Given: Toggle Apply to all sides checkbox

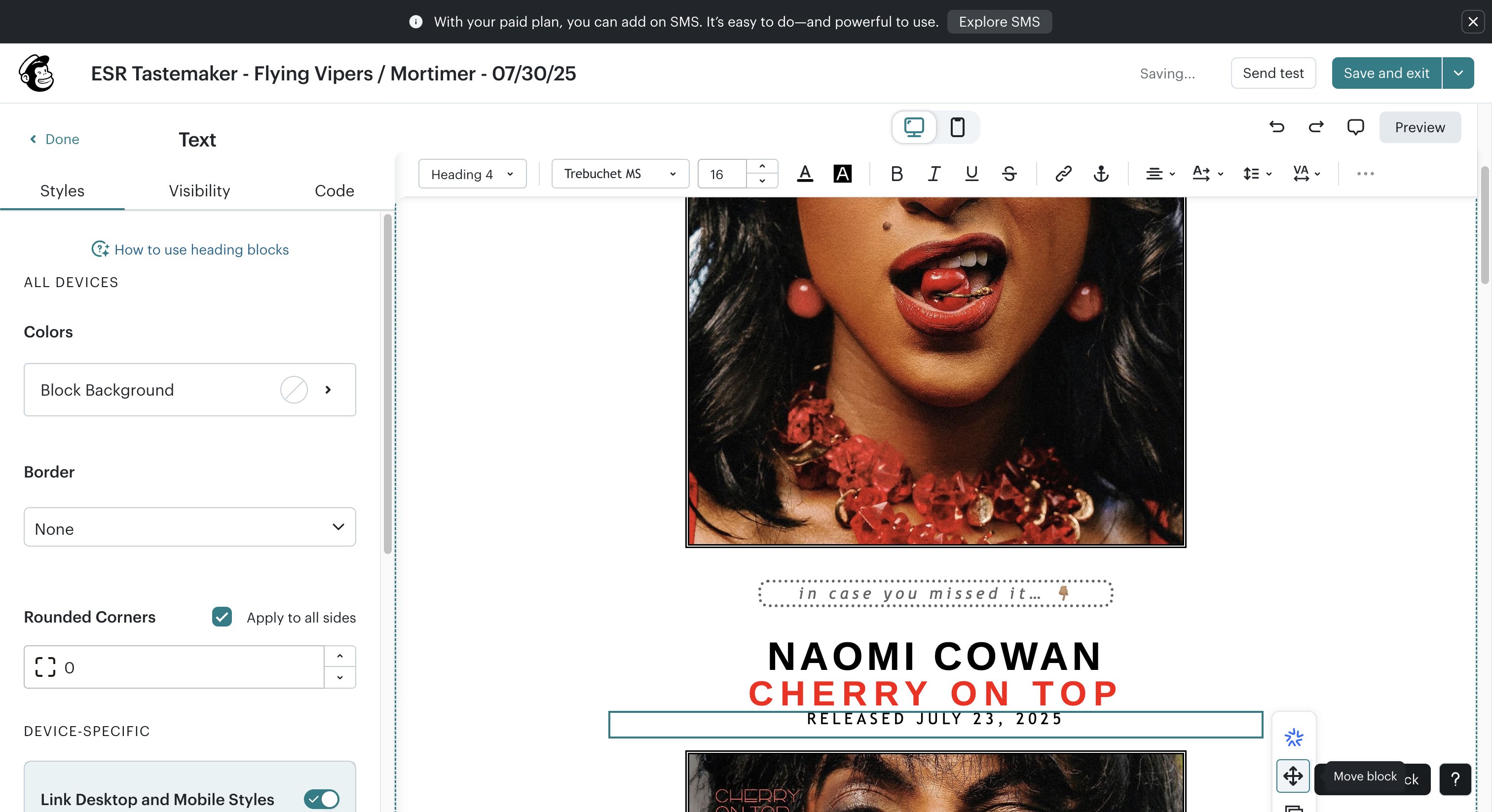Looking at the screenshot, I should [x=222, y=617].
